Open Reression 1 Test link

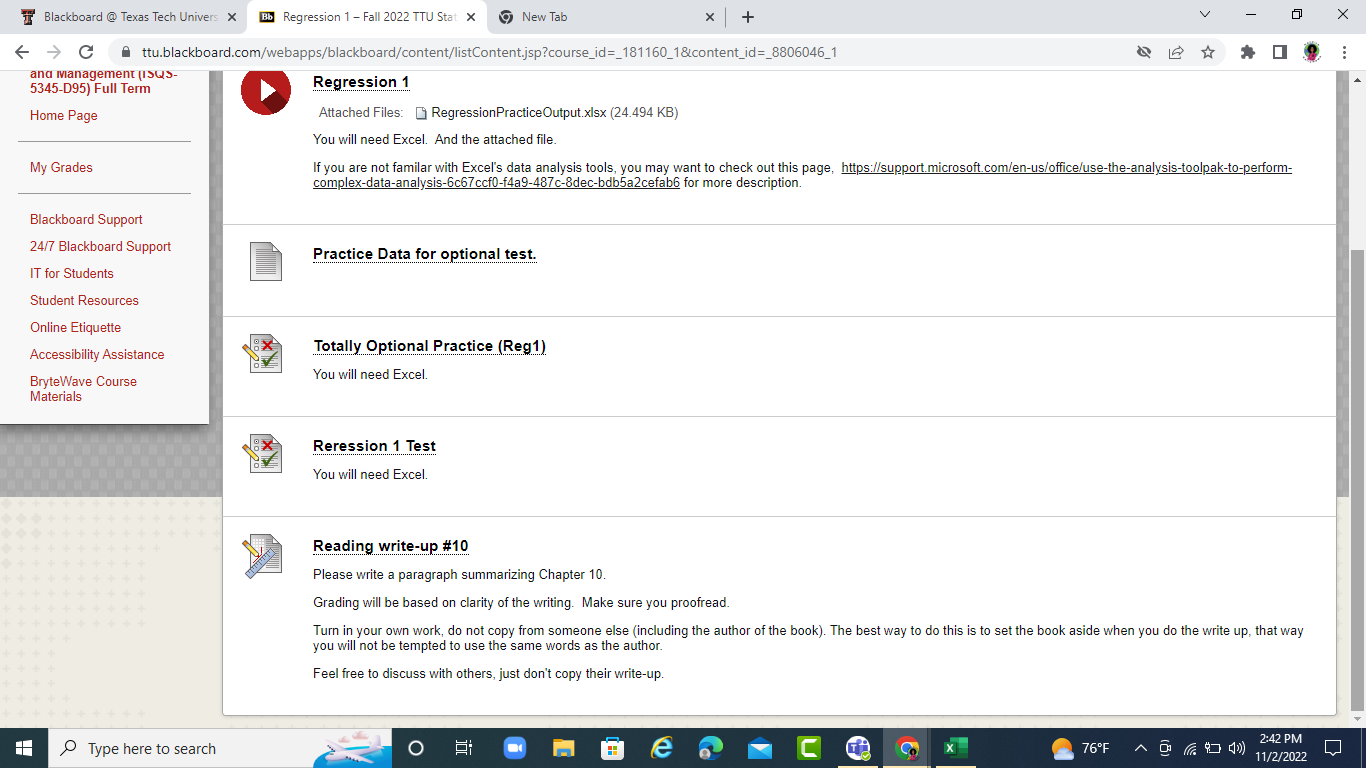pos(374,446)
